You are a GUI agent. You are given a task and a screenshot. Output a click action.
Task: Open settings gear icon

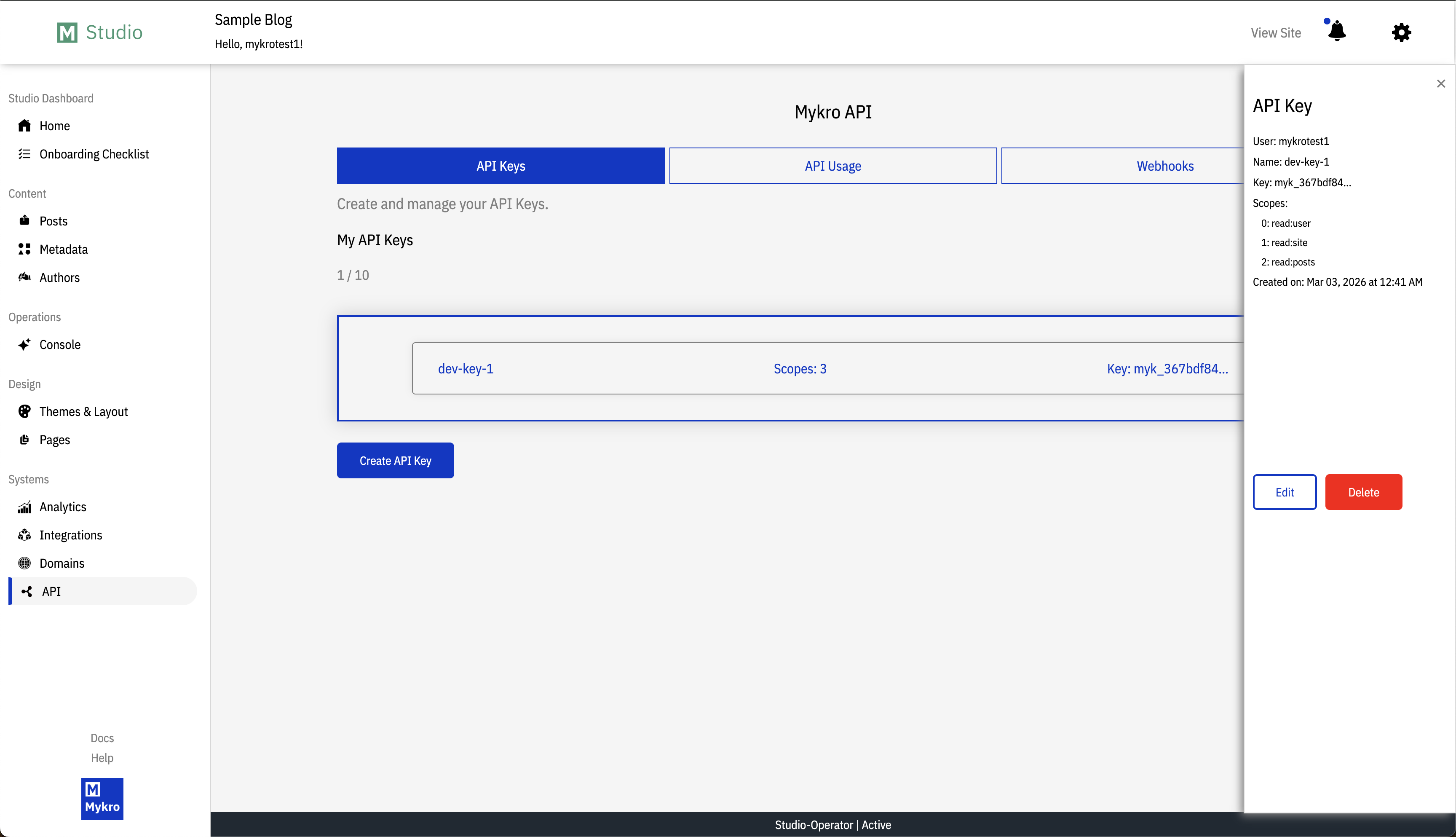click(1401, 32)
